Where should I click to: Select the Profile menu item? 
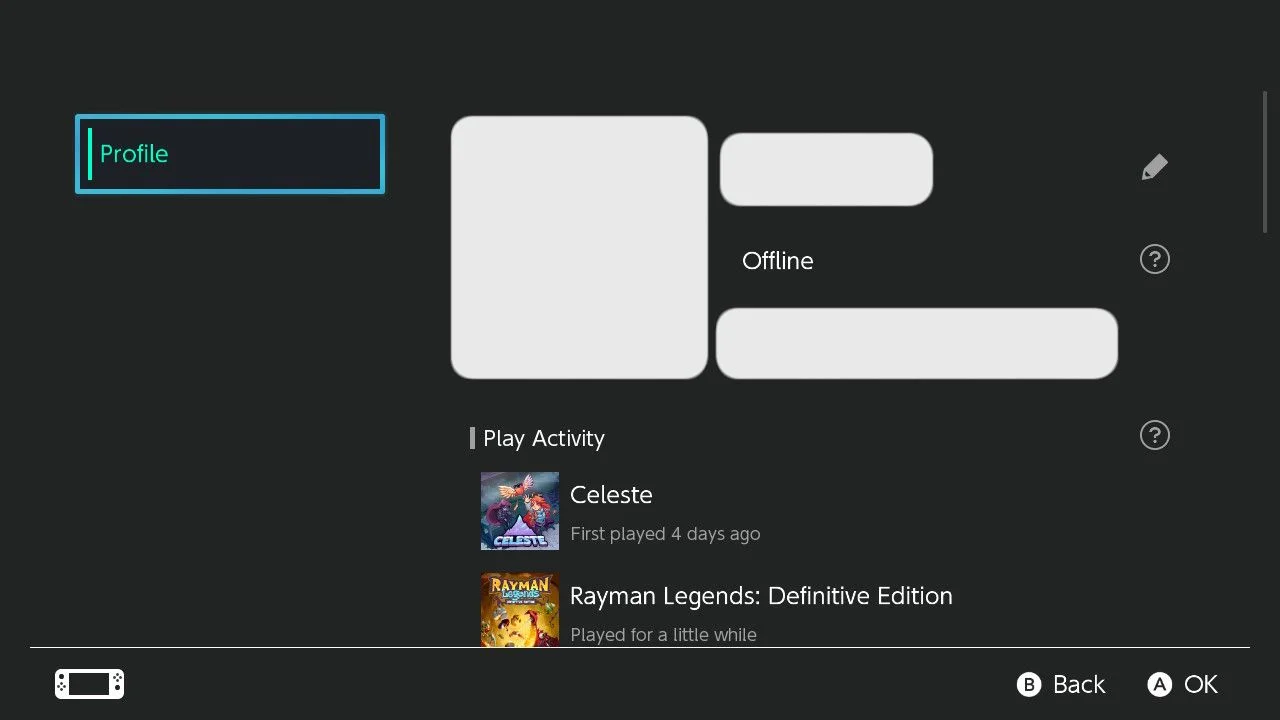[x=230, y=154]
